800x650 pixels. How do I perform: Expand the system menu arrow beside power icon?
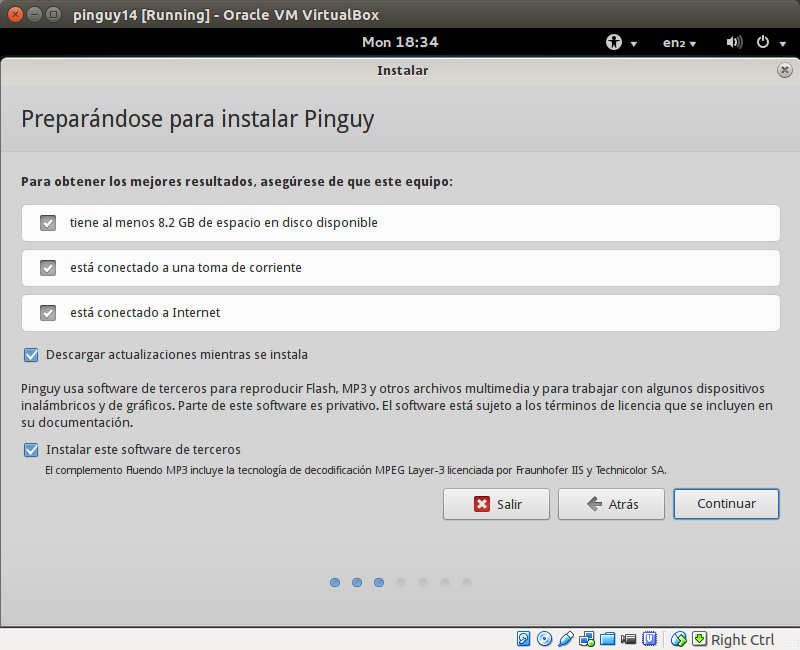(x=783, y=44)
